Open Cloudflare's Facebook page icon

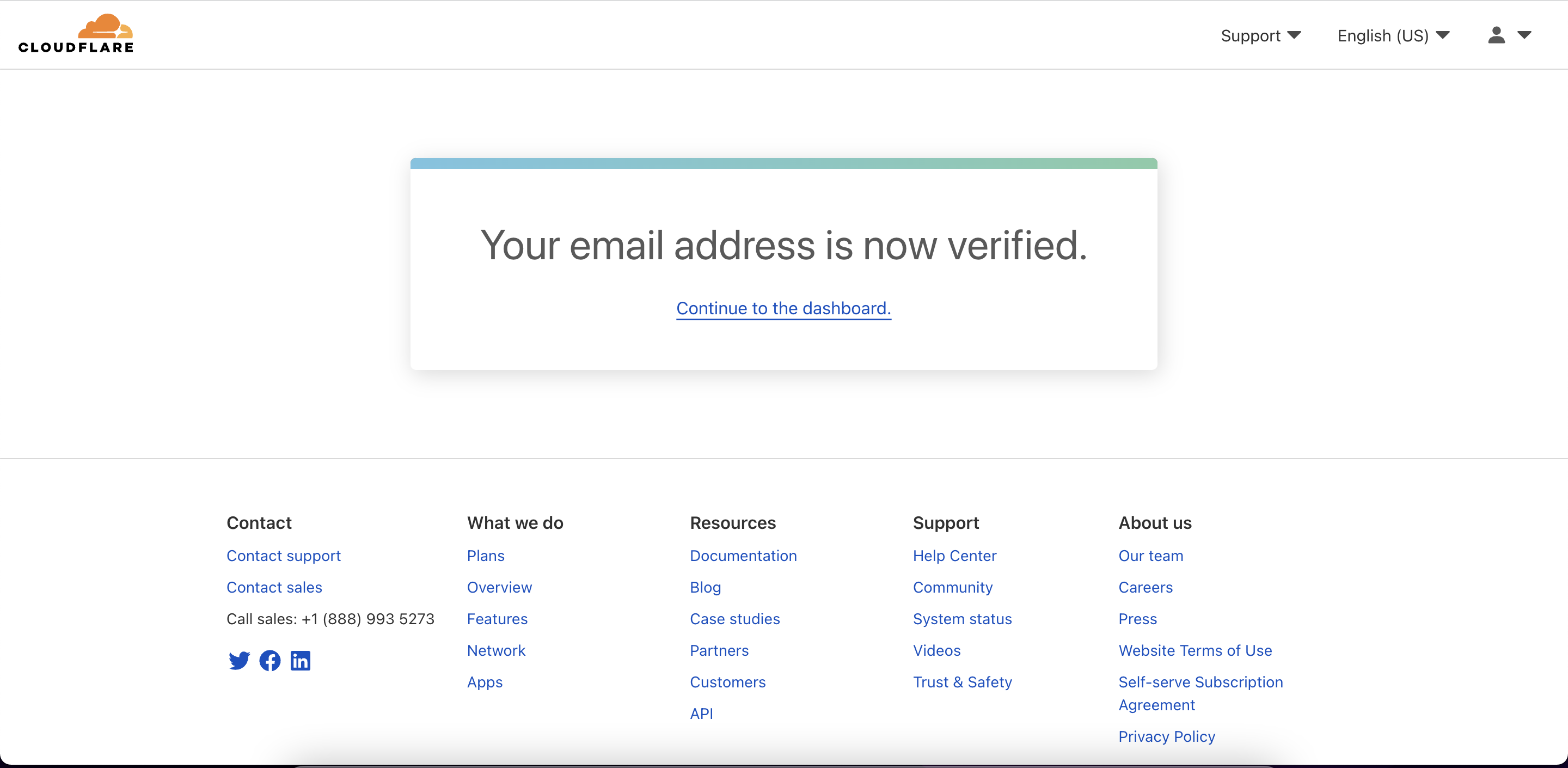(x=269, y=660)
